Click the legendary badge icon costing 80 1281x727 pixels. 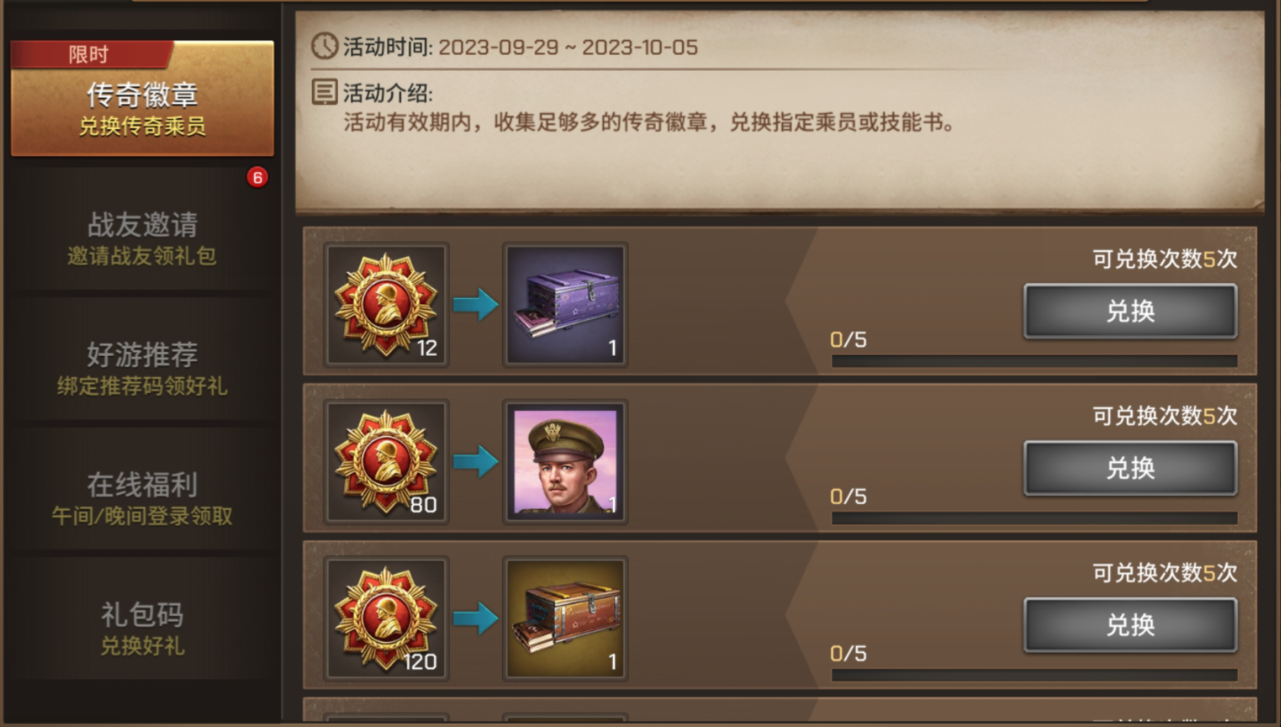(x=387, y=461)
